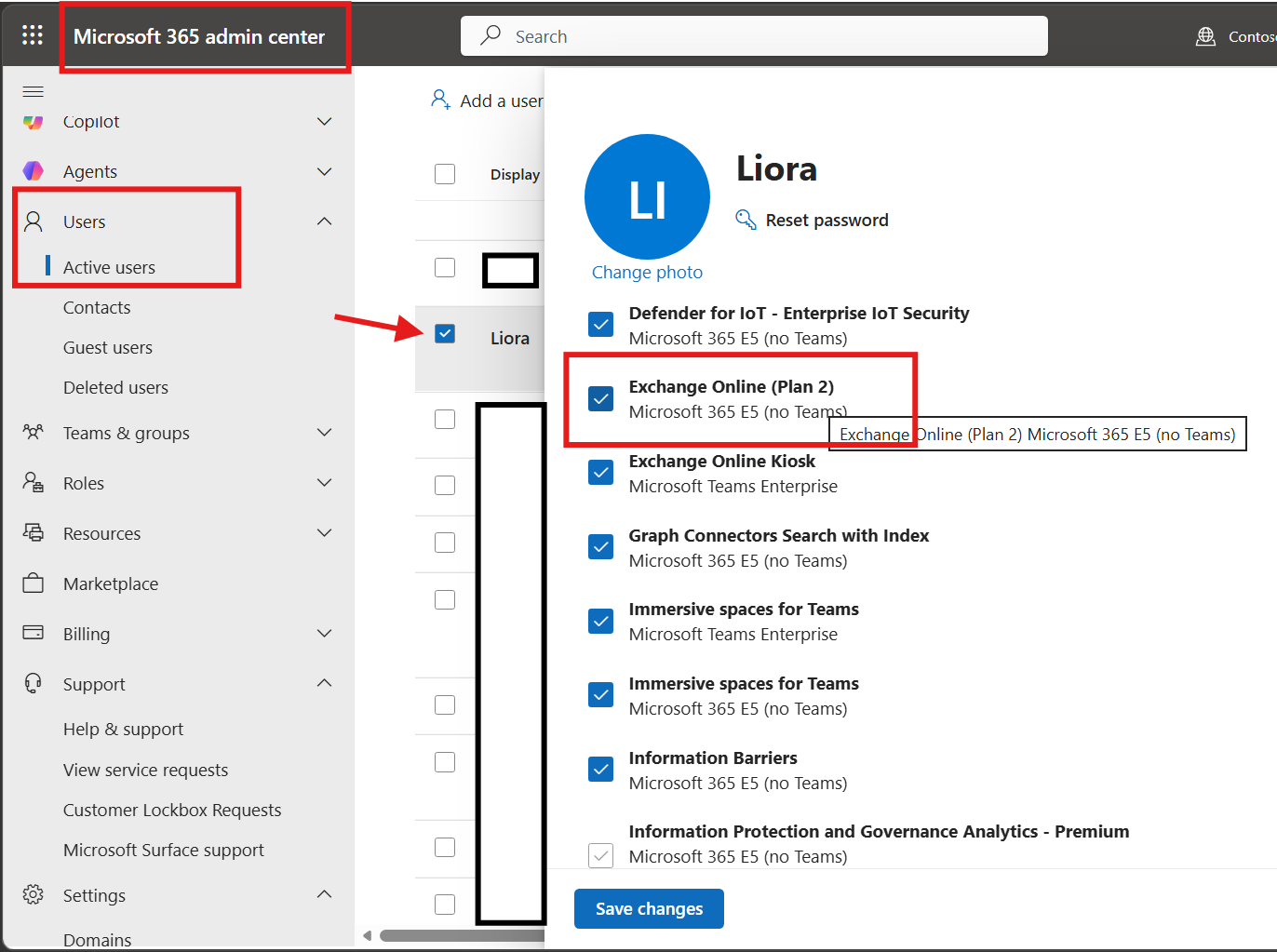Click Save changes button
Viewport: 1277px width, 952px height.
click(x=649, y=908)
